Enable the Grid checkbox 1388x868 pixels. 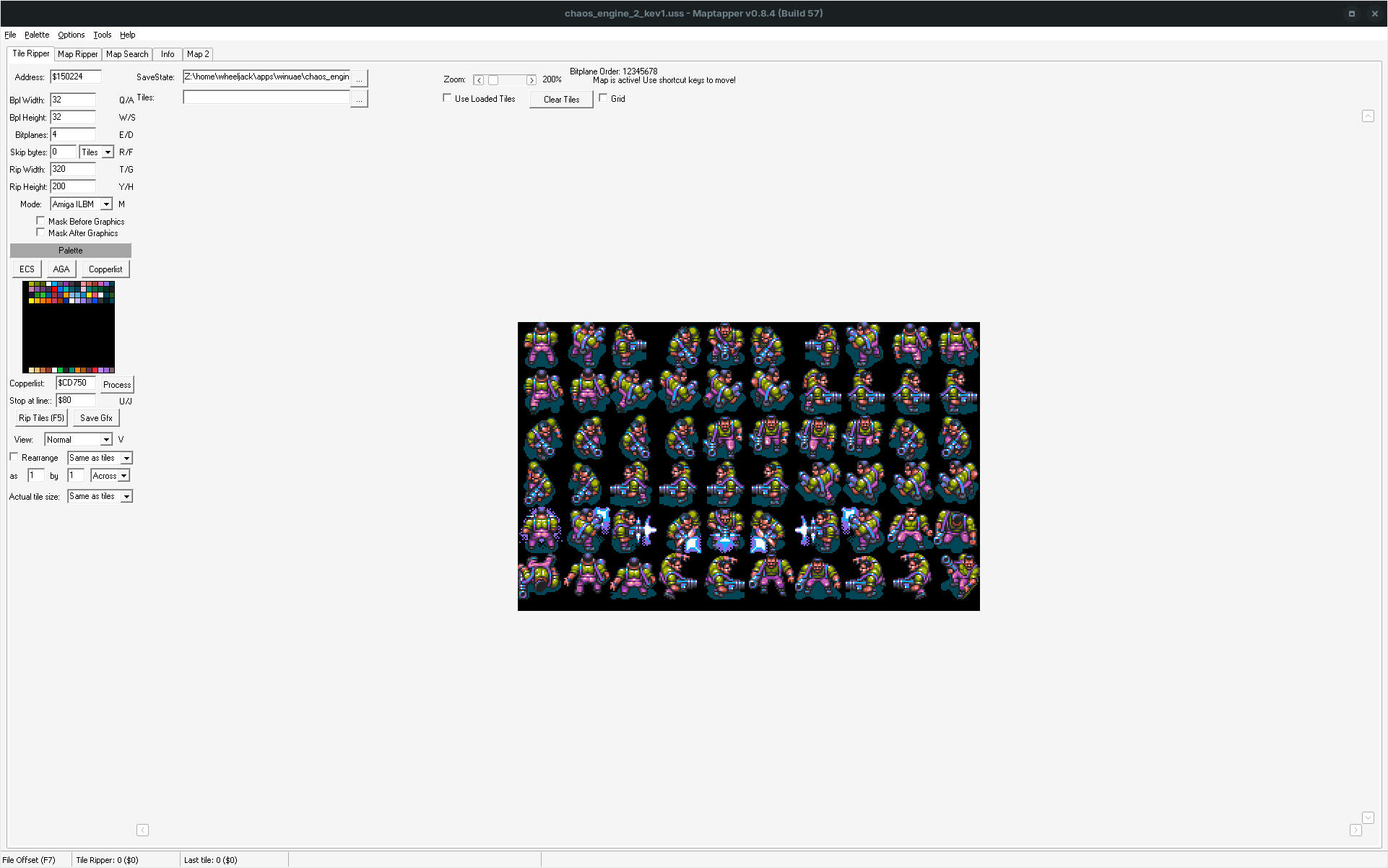coord(603,98)
